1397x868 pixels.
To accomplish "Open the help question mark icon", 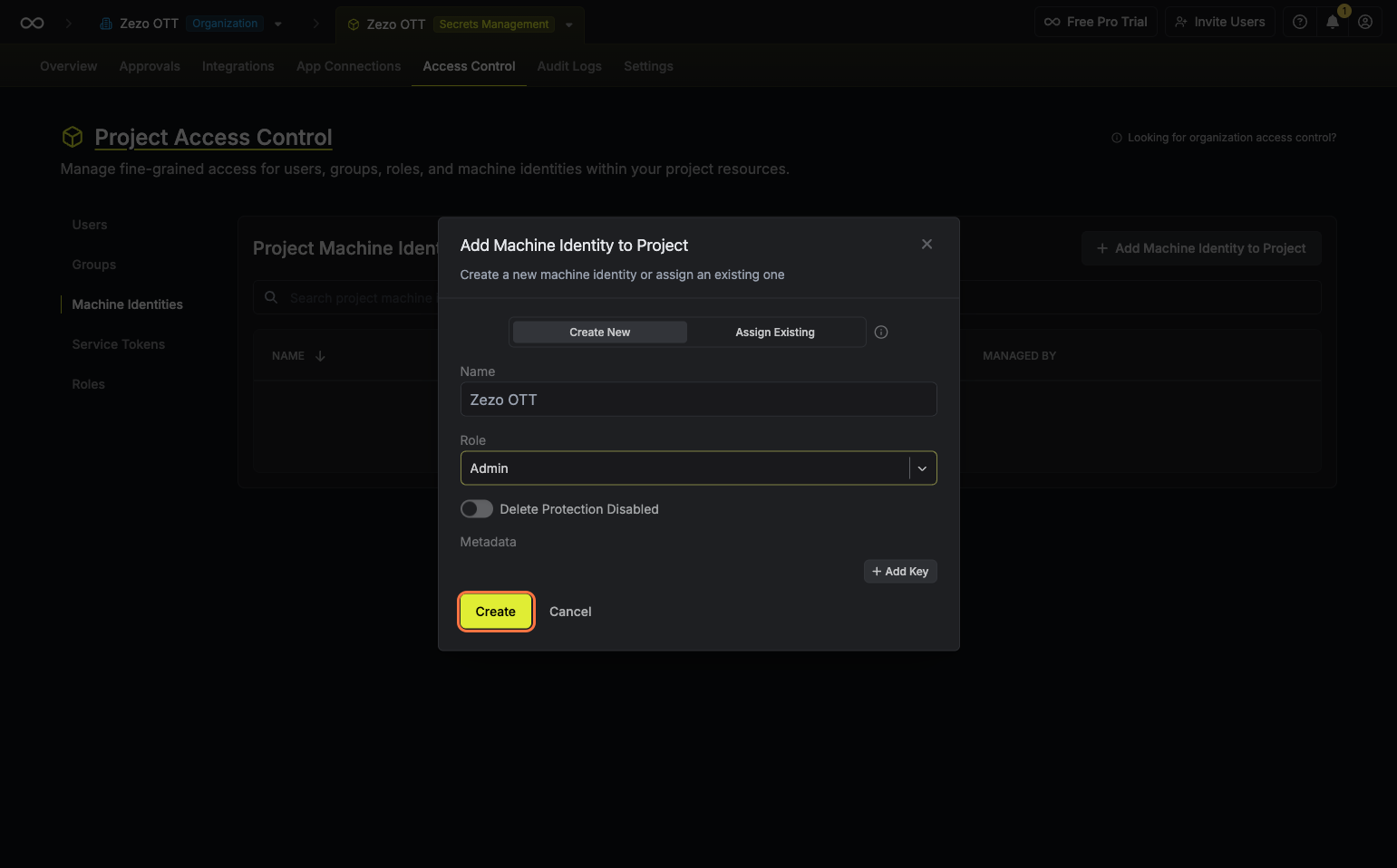I will coord(1299,22).
